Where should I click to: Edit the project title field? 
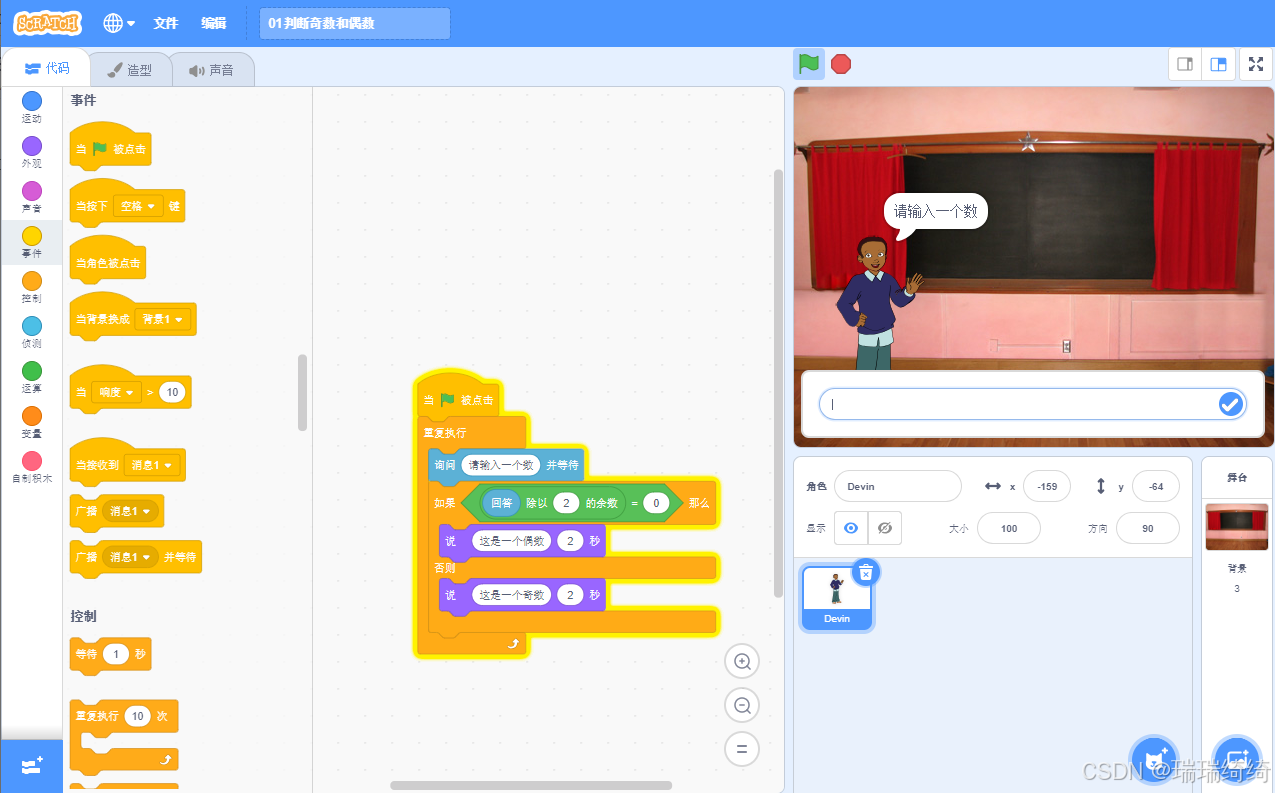(355, 23)
